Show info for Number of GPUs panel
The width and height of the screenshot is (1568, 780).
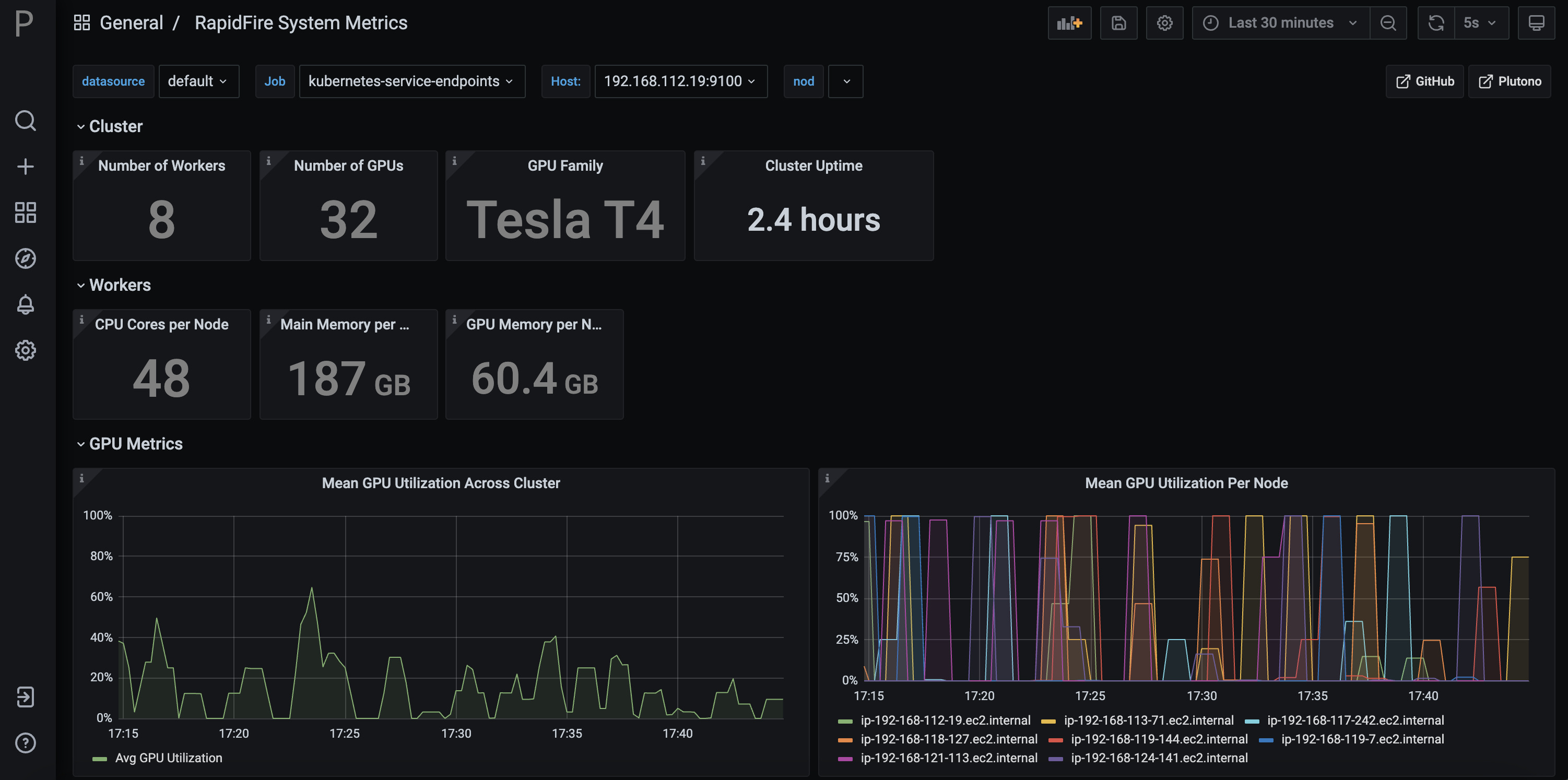268,161
